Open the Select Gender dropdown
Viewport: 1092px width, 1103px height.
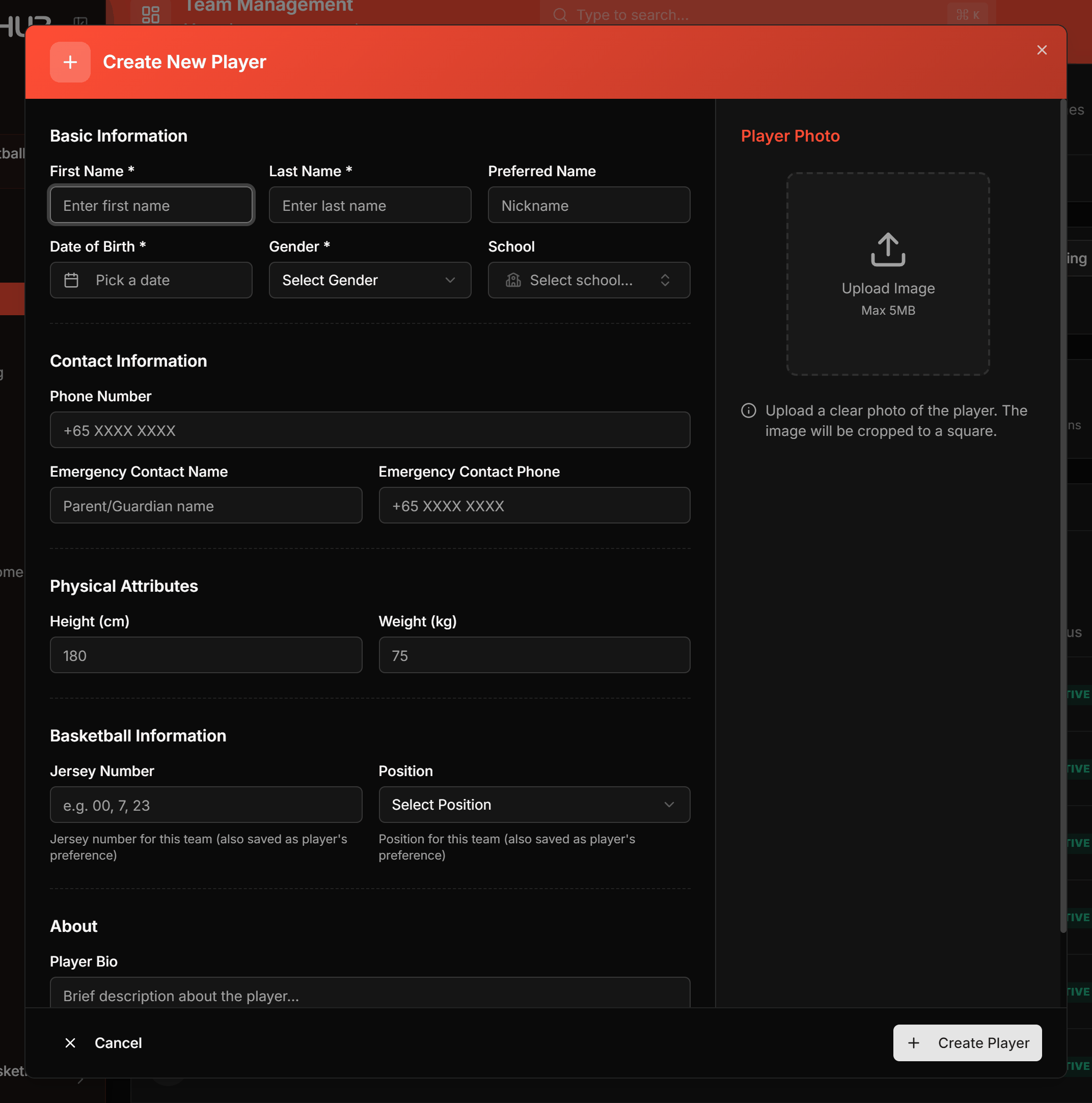pyautogui.click(x=370, y=280)
